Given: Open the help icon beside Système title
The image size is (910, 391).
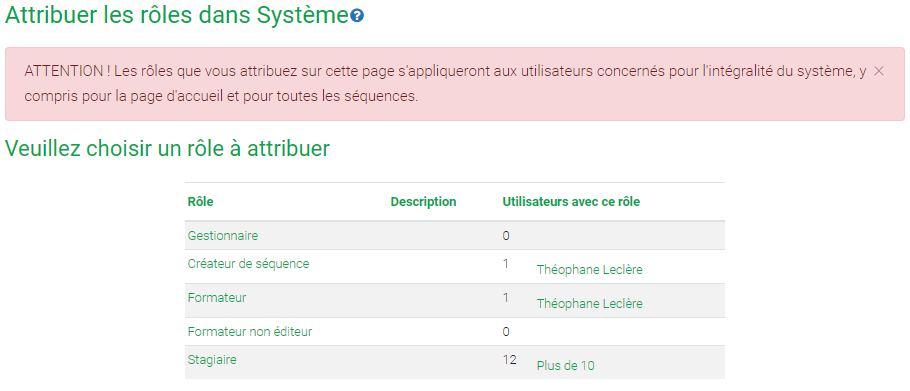Looking at the screenshot, I should [358, 16].
